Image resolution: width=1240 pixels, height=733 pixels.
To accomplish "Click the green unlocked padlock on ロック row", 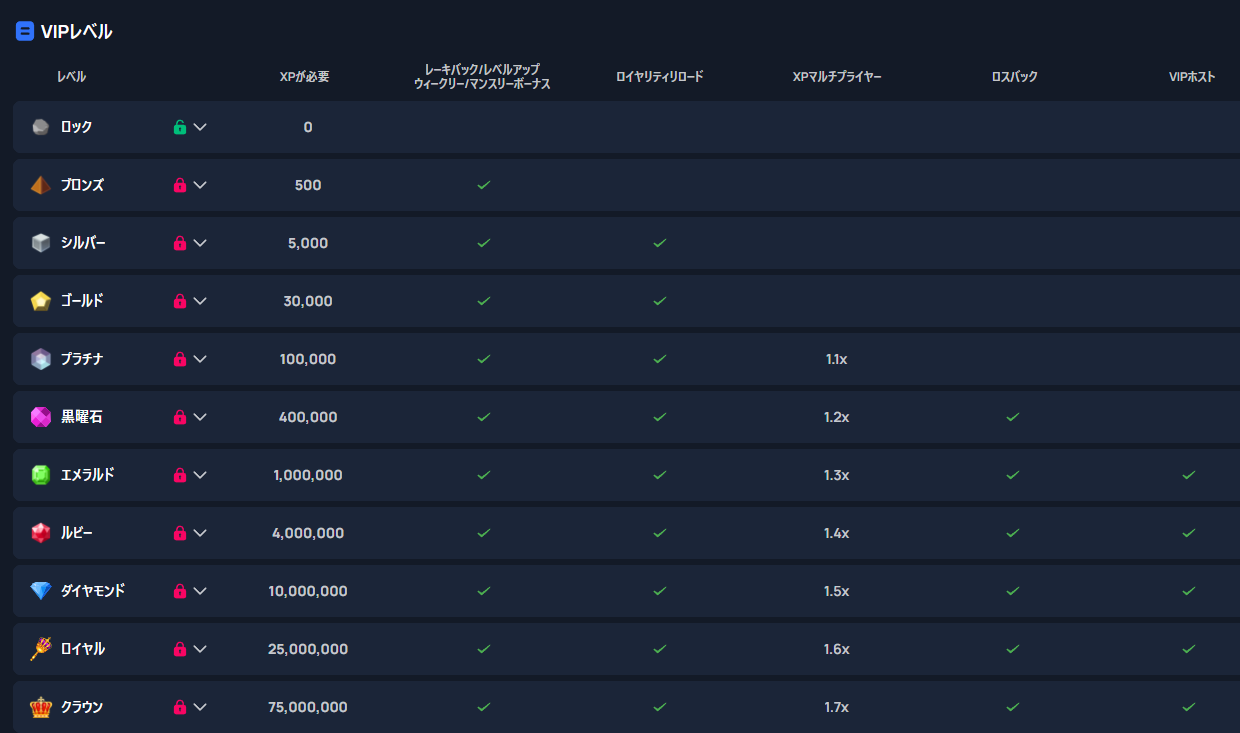I will coord(180,127).
